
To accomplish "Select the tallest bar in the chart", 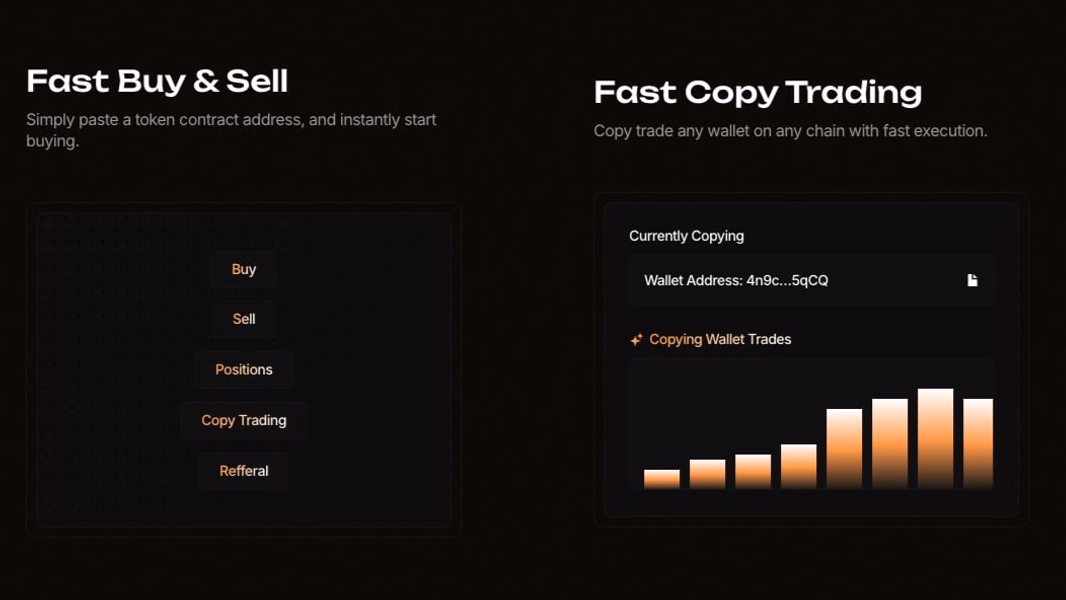I will (x=935, y=438).
